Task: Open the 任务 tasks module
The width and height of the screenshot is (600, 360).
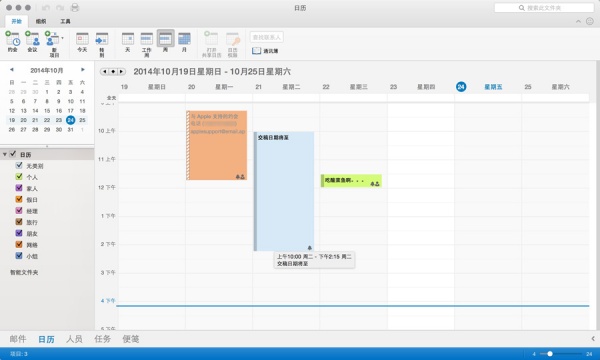Action: pos(103,339)
